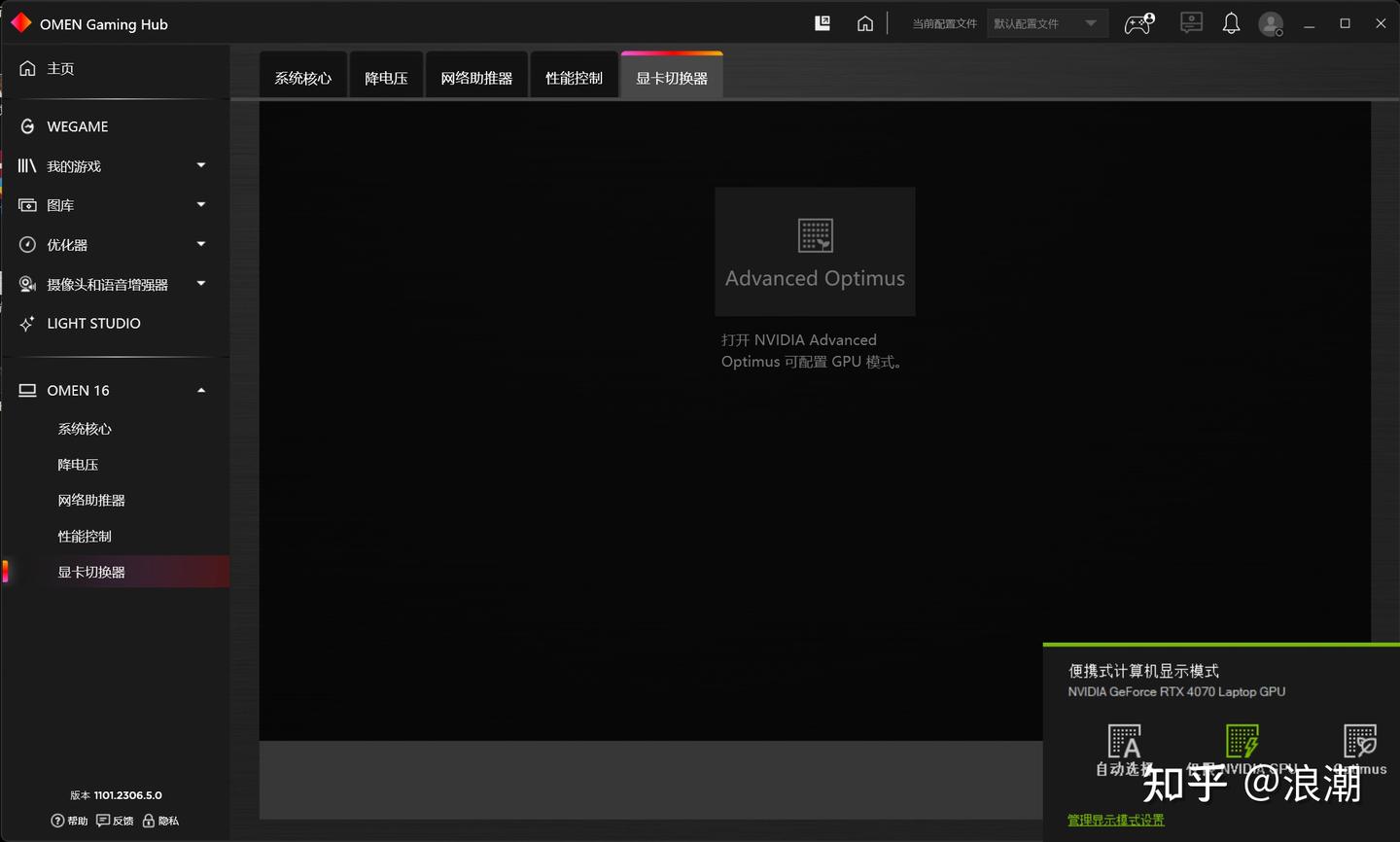Click the NVIDIA GeForce RTX 4070 Laptop GPU text

pyautogui.click(x=1176, y=692)
